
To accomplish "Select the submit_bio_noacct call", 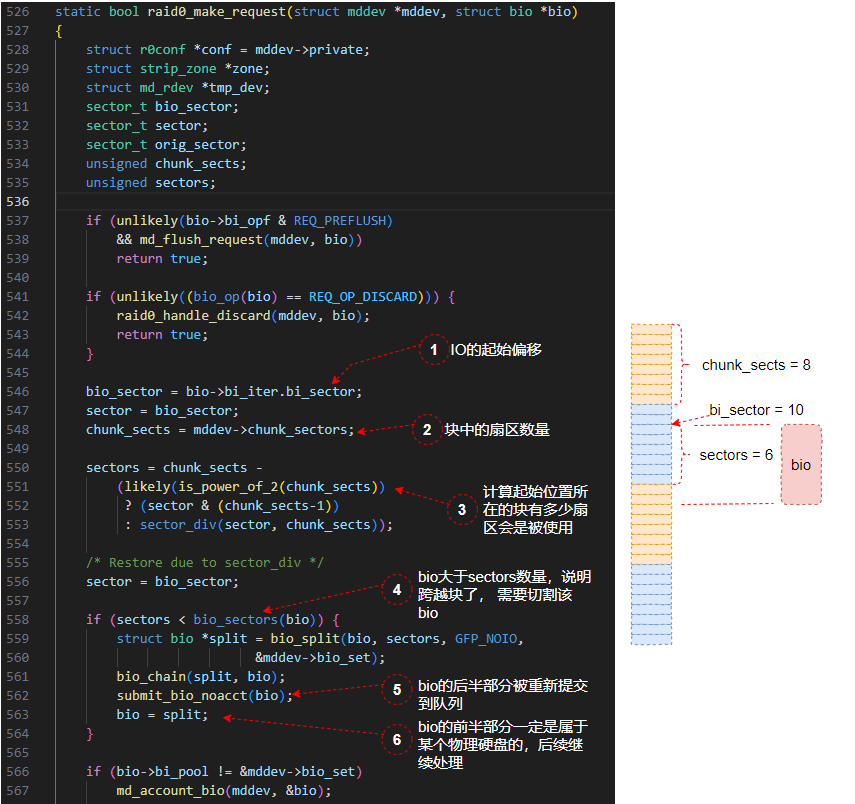I will point(182,695).
